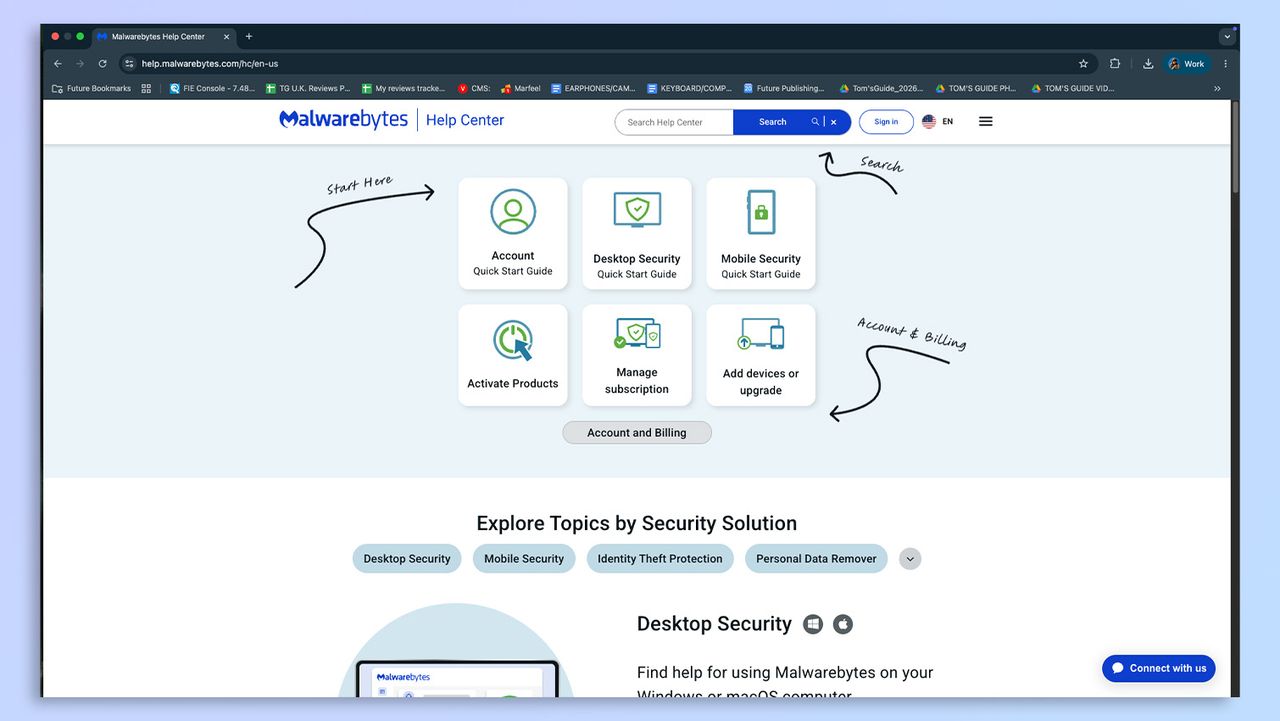Open Chrome three-dot menu

(x=1225, y=64)
